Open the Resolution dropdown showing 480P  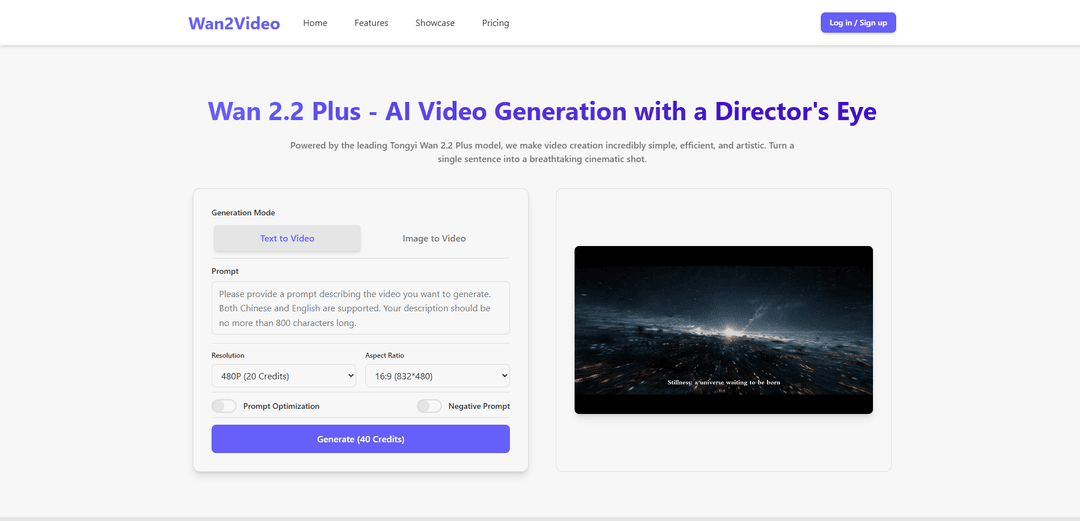(x=284, y=376)
